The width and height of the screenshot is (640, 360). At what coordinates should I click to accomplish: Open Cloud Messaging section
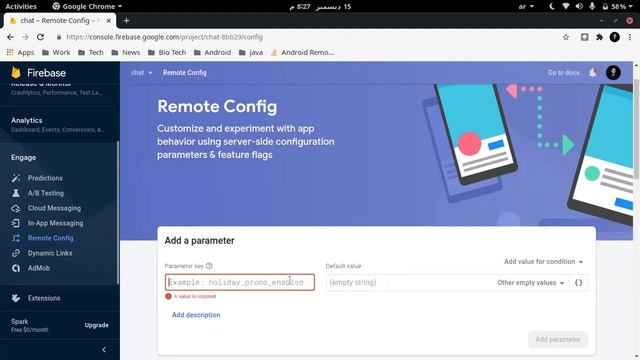point(54,208)
